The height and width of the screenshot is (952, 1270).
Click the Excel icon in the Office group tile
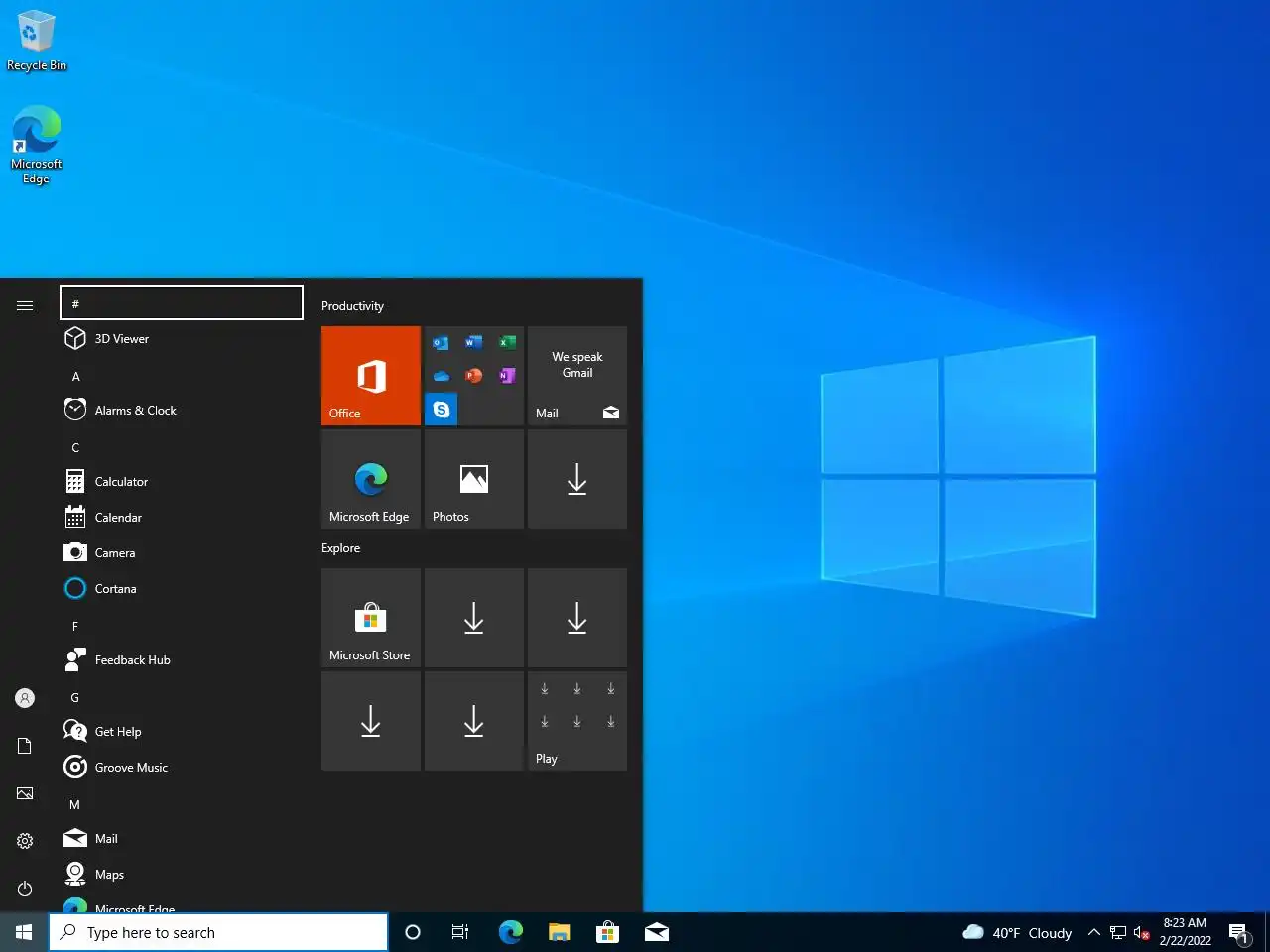click(507, 343)
